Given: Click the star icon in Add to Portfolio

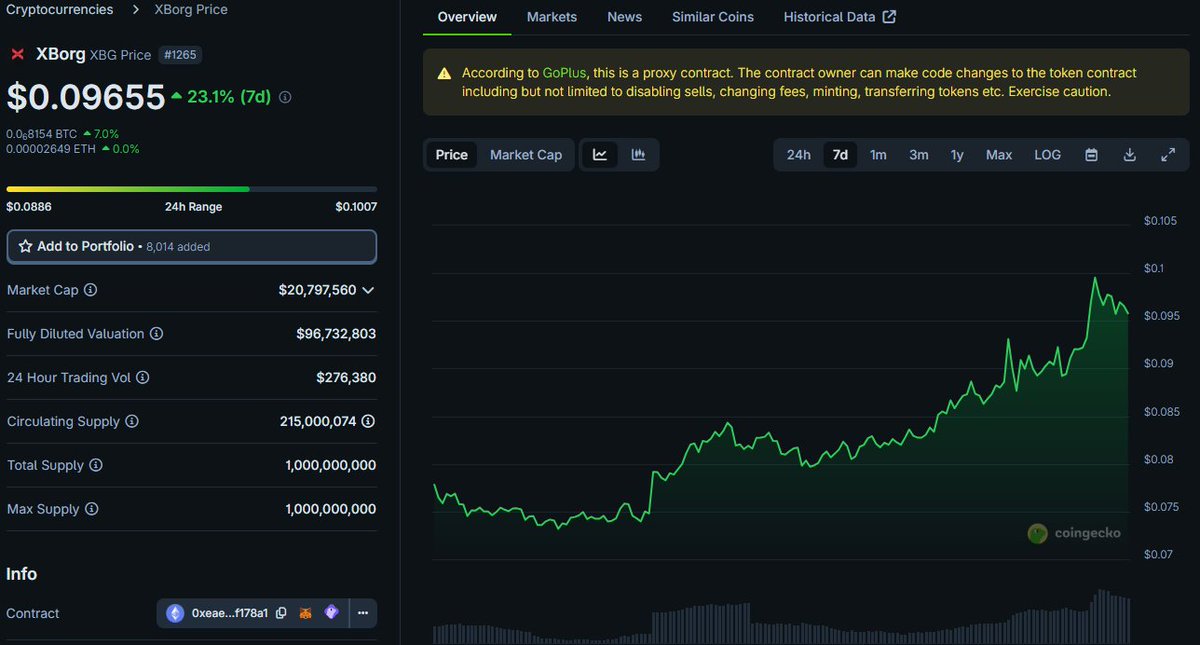Looking at the screenshot, I should click(25, 246).
